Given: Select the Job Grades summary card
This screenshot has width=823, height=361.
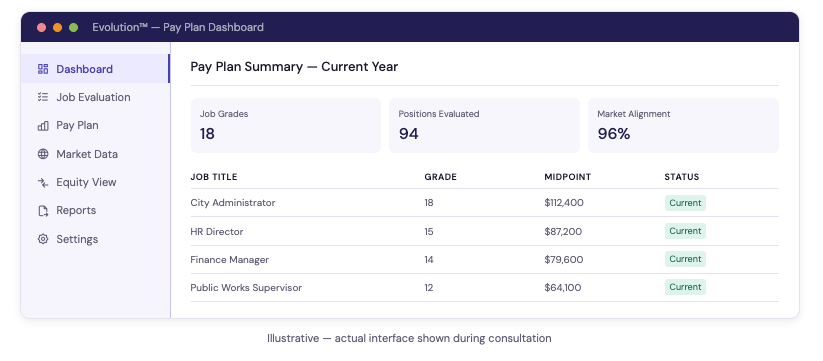Looking at the screenshot, I should pos(286,125).
